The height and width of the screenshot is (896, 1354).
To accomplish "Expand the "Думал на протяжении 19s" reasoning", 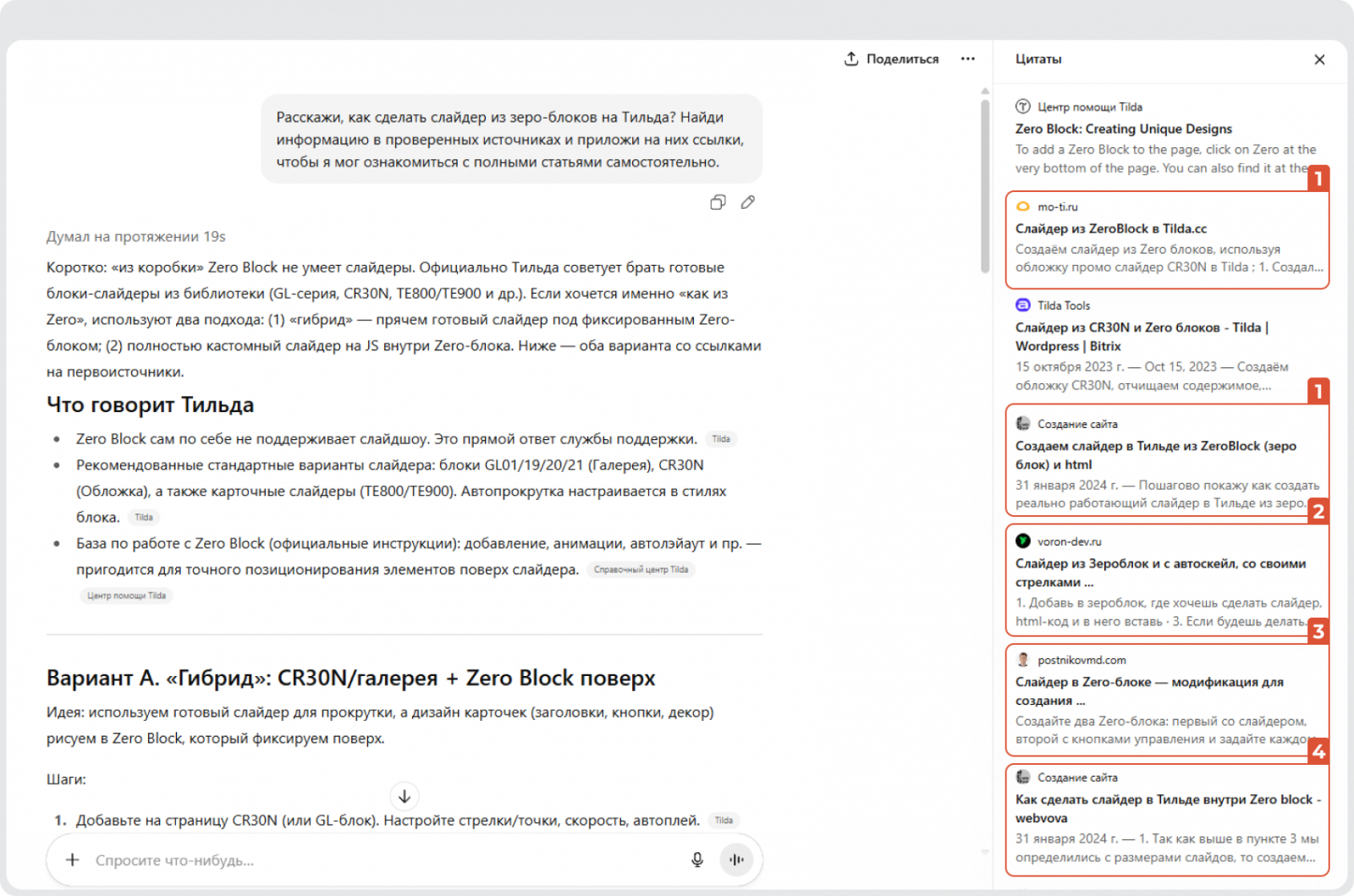I will pos(136,237).
